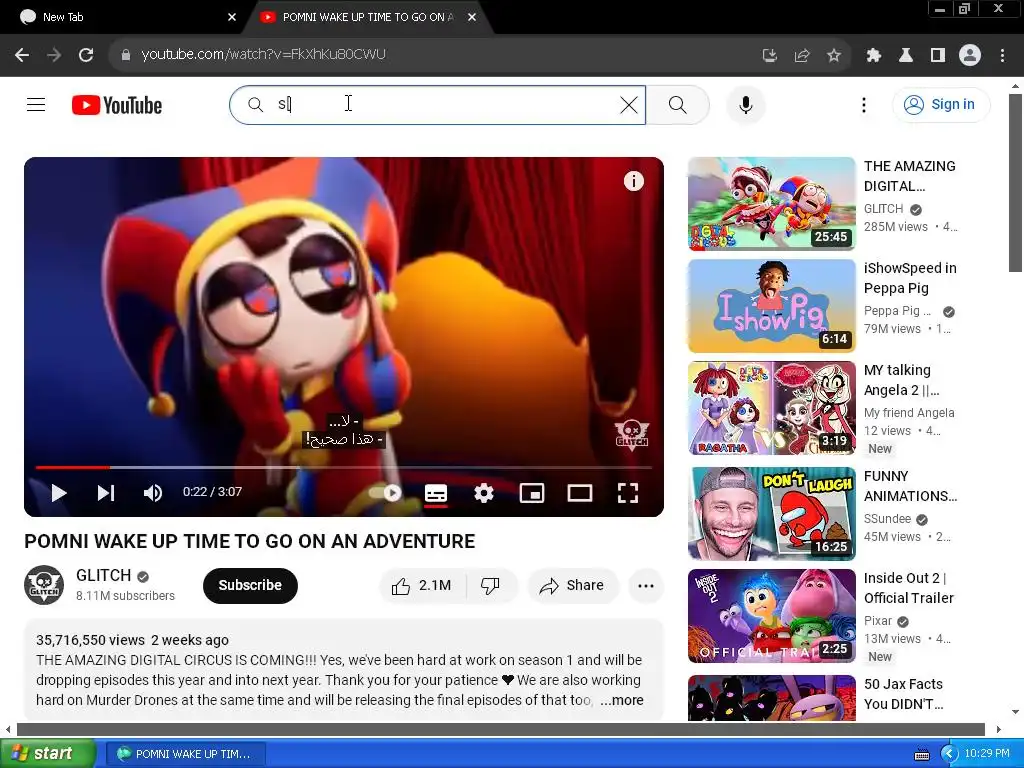Image resolution: width=1024 pixels, height=768 pixels.
Task: Seek on the video progress bar
Action: pyautogui.click(x=344, y=468)
